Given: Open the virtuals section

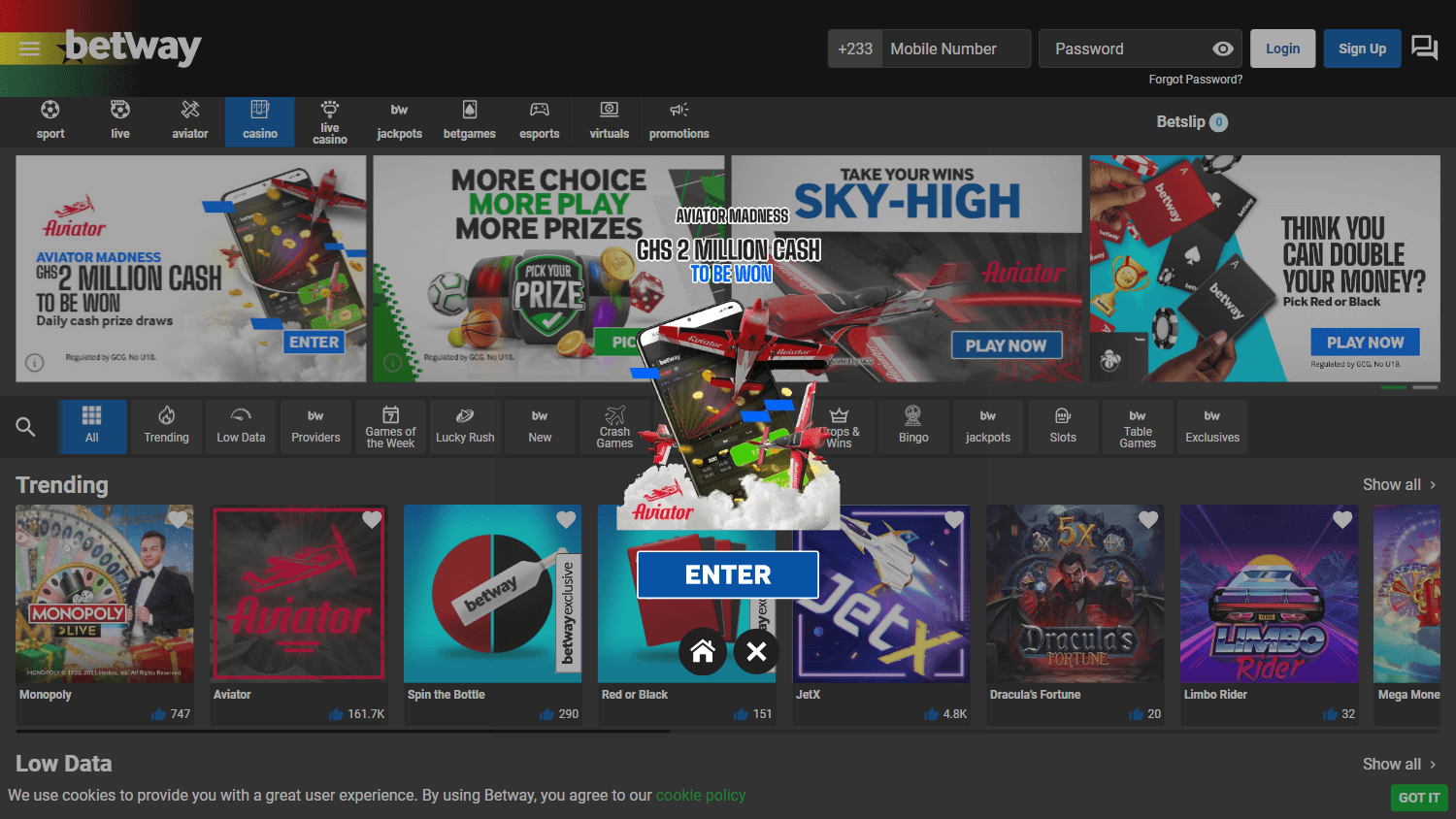Looking at the screenshot, I should pos(610,121).
